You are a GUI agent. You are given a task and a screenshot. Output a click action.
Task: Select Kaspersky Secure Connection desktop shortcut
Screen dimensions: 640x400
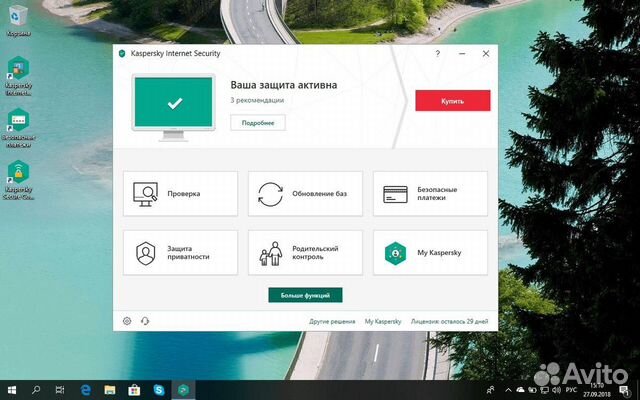tap(18, 180)
